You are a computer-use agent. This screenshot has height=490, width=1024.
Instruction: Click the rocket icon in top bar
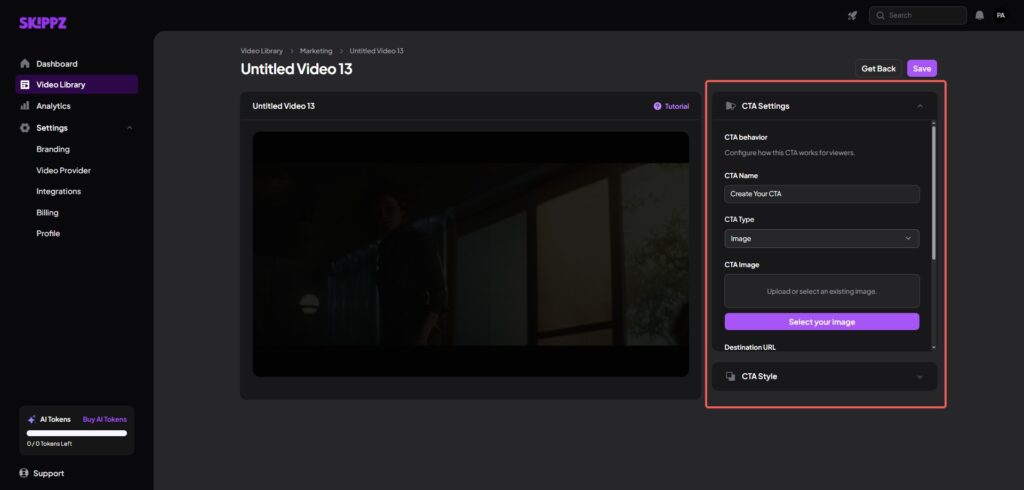tap(852, 15)
